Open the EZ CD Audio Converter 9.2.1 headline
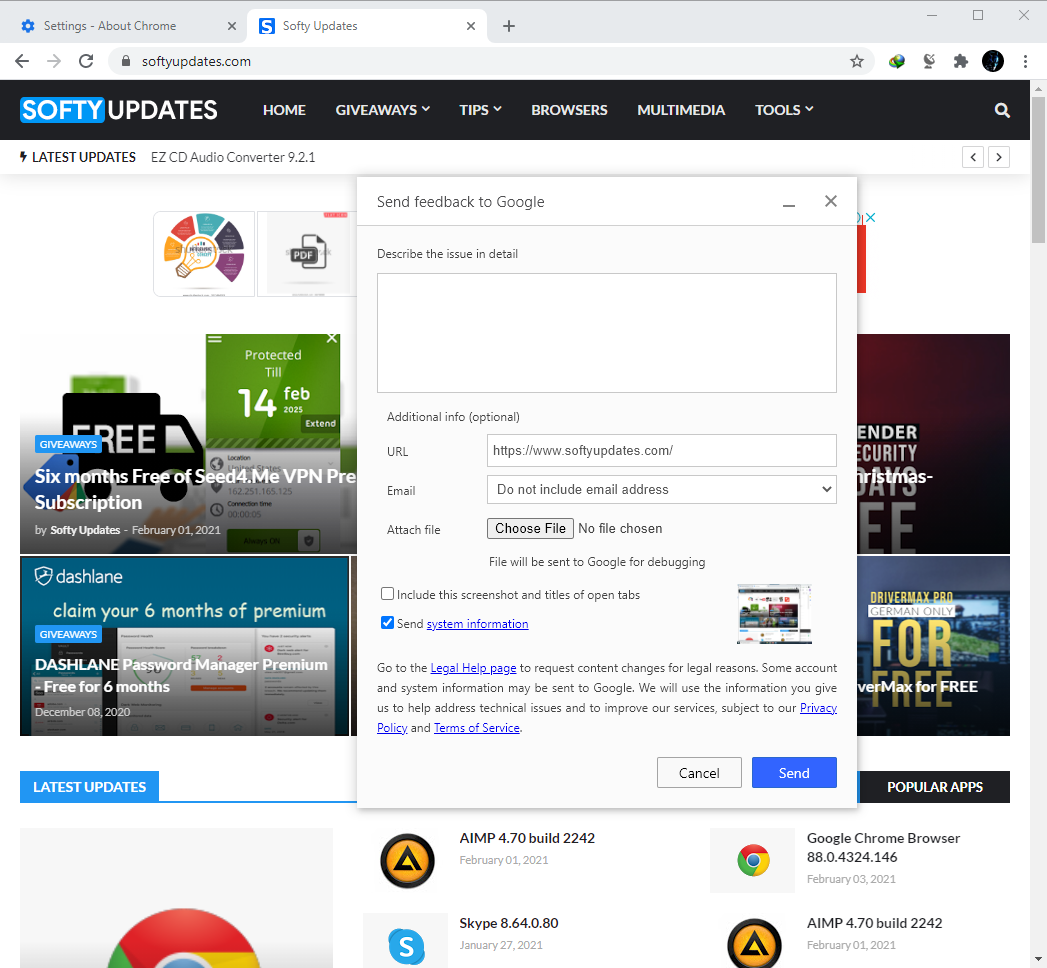The width and height of the screenshot is (1047, 968). pyautogui.click(x=233, y=158)
